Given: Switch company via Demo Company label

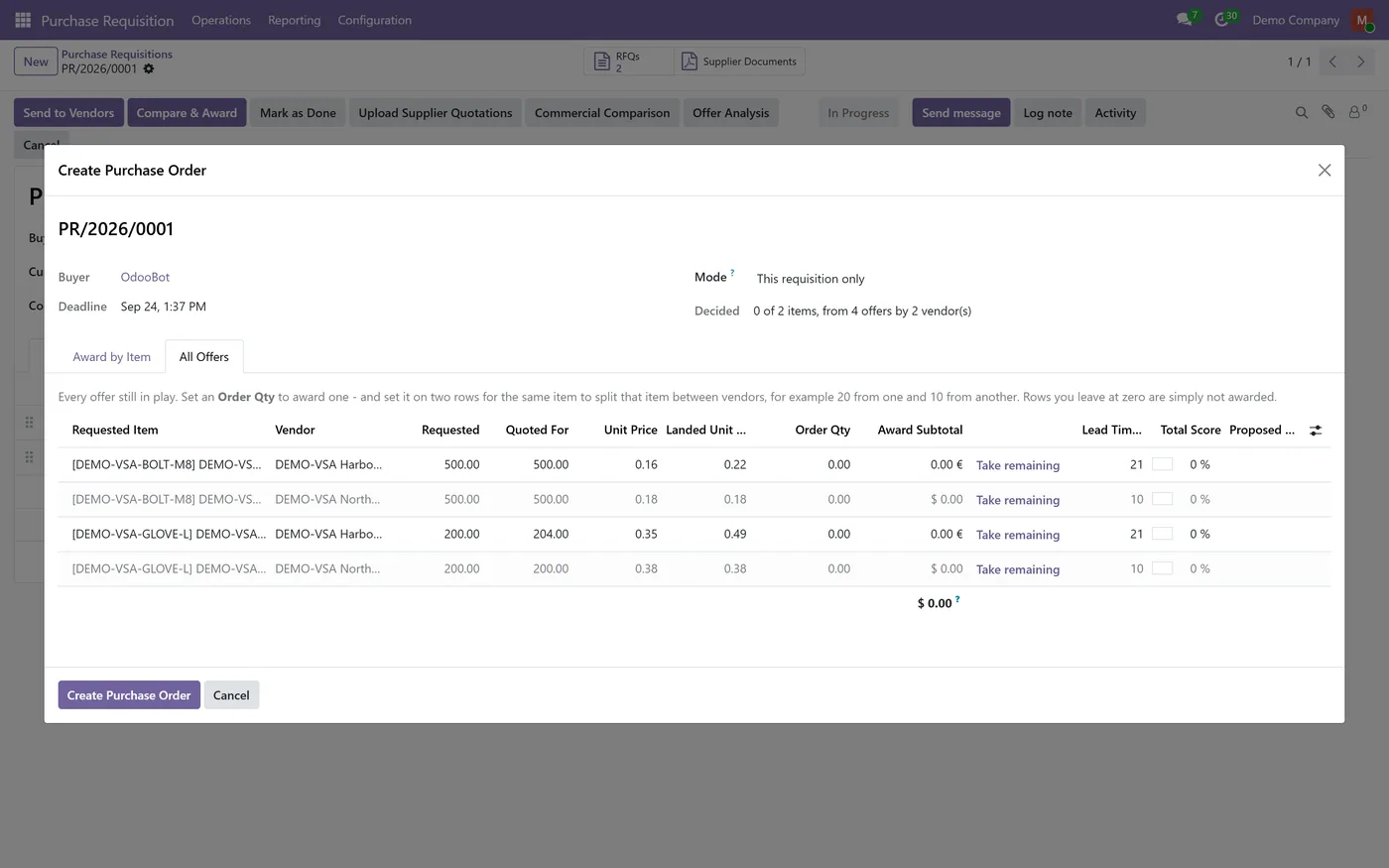Looking at the screenshot, I should point(1296,20).
